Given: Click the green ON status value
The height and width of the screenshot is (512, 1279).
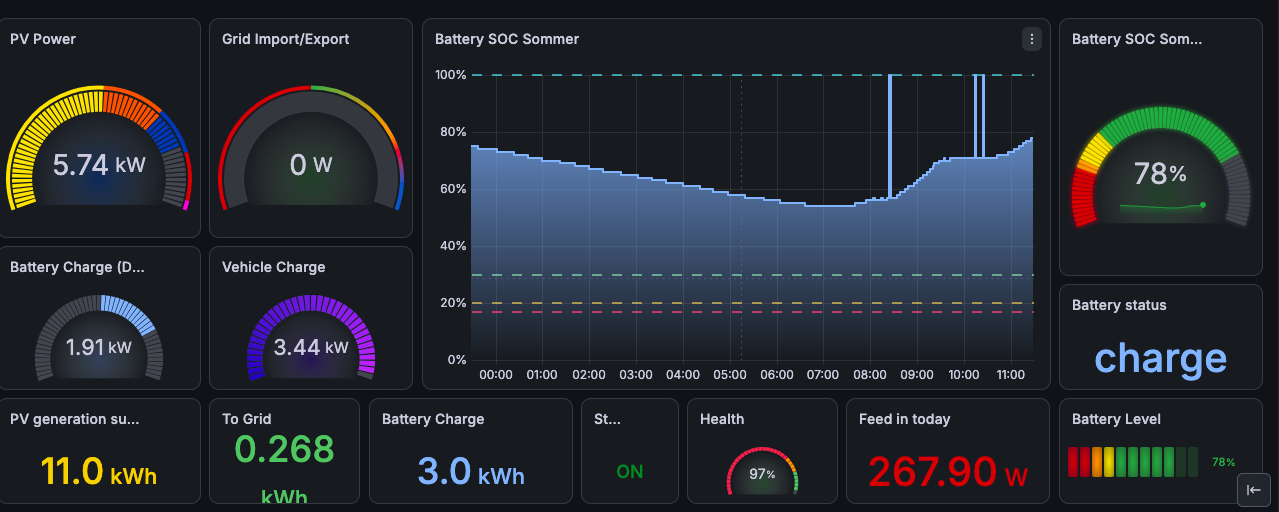Looking at the screenshot, I should coord(630,472).
